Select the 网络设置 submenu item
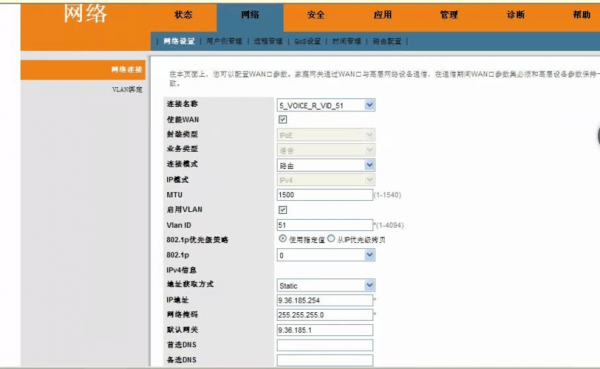 pos(179,41)
